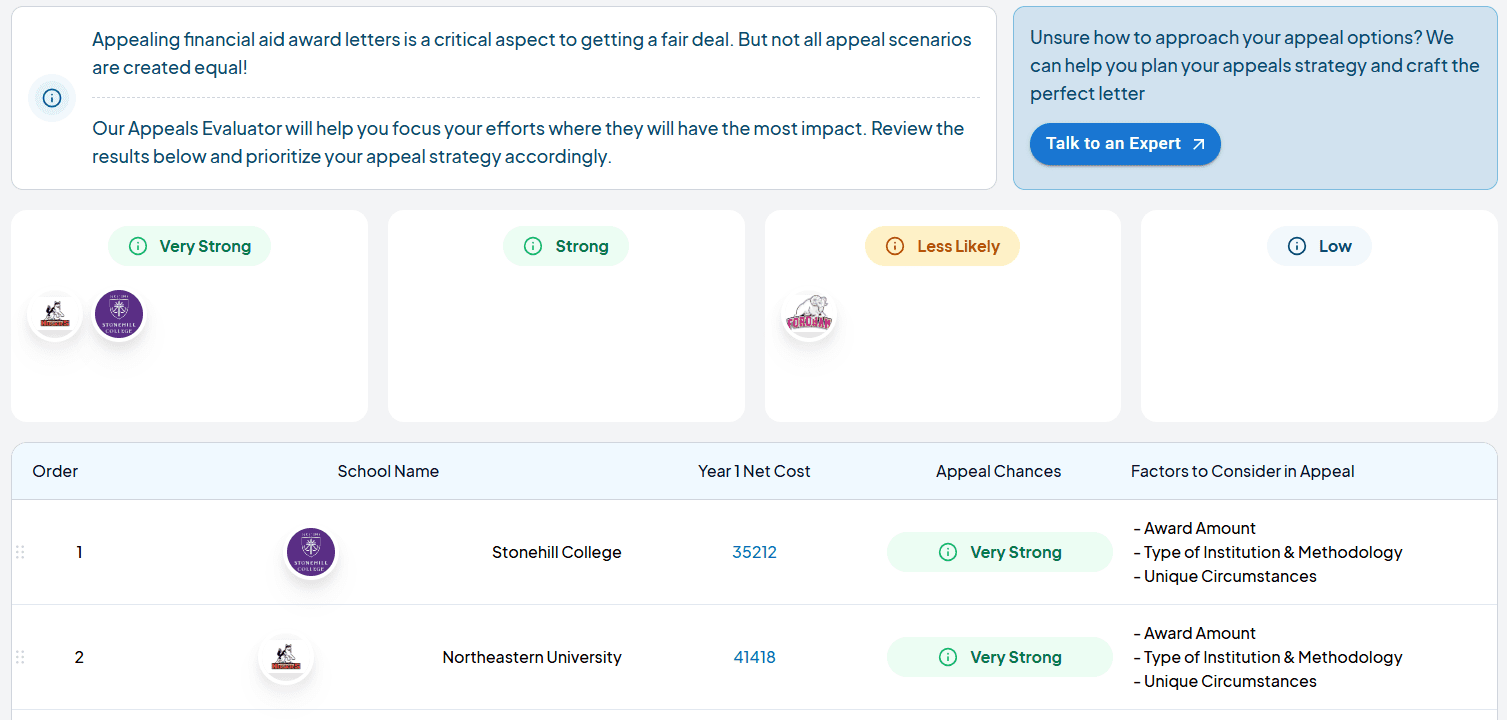Open Stonehill College net cost 35212
The image size is (1507, 720).
754,552
